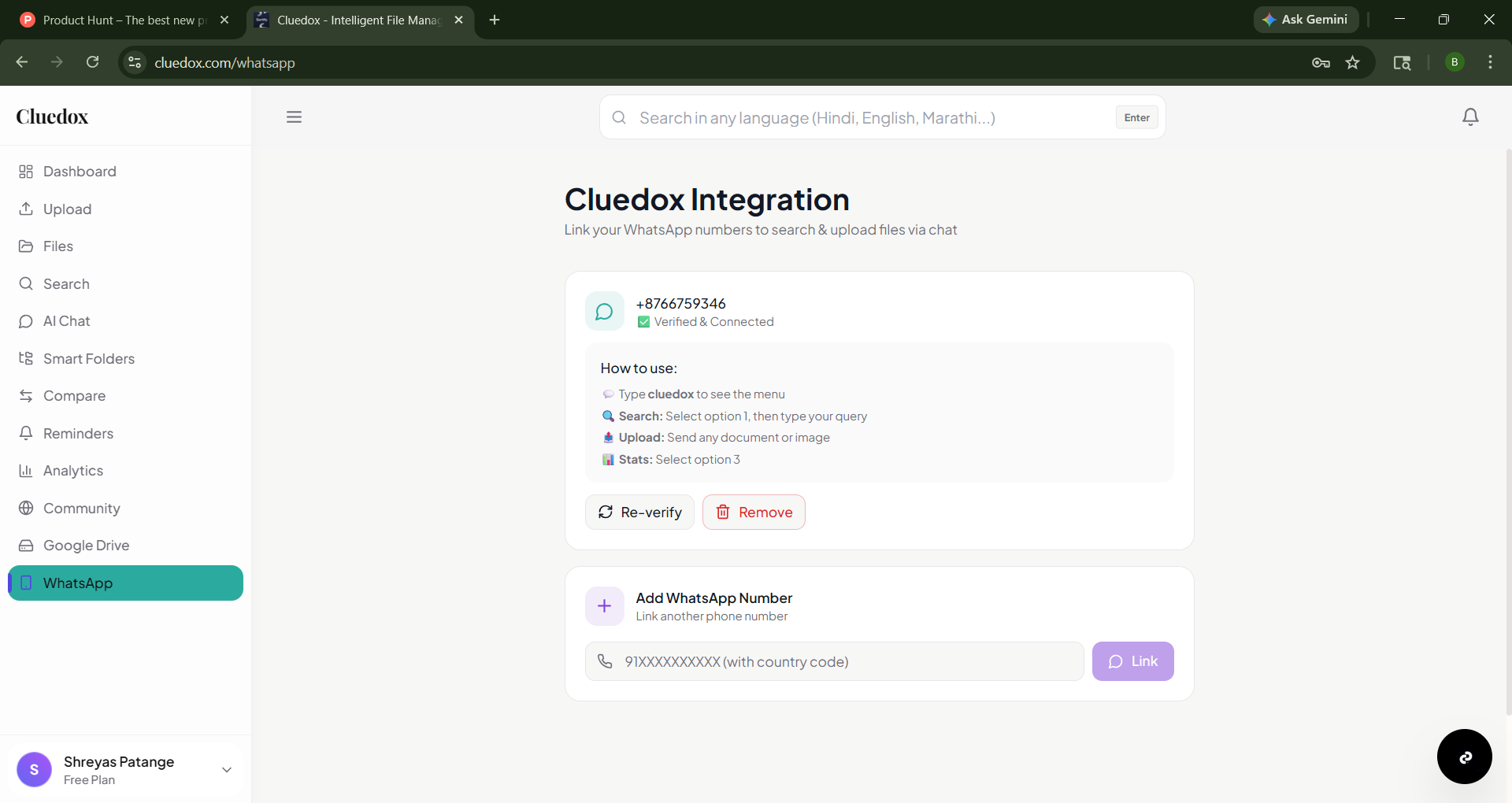This screenshot has height=803, width=1512.
Task: Click the trash icon on Remove button
Action: pyautogui.click(x=723, y=513)
